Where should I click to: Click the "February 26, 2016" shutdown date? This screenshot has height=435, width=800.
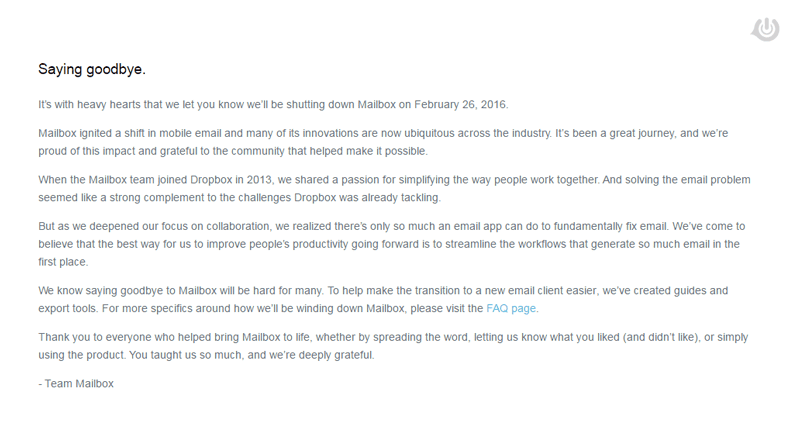(462, 104)
